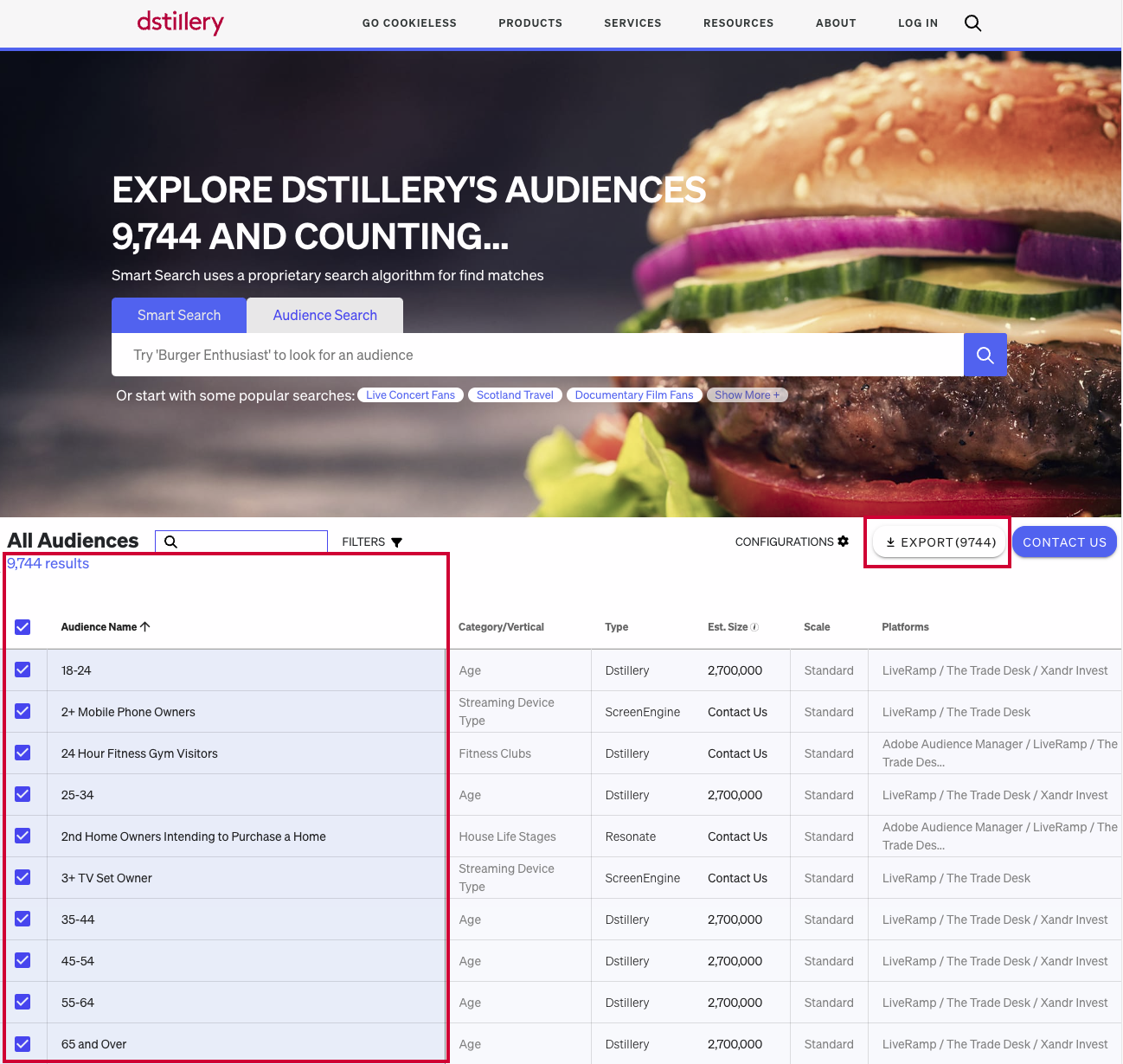This screenshot has height=1064, width=1123.
Task: Toggle the 65 and Over checkbox
Action: pos(22,1044)
